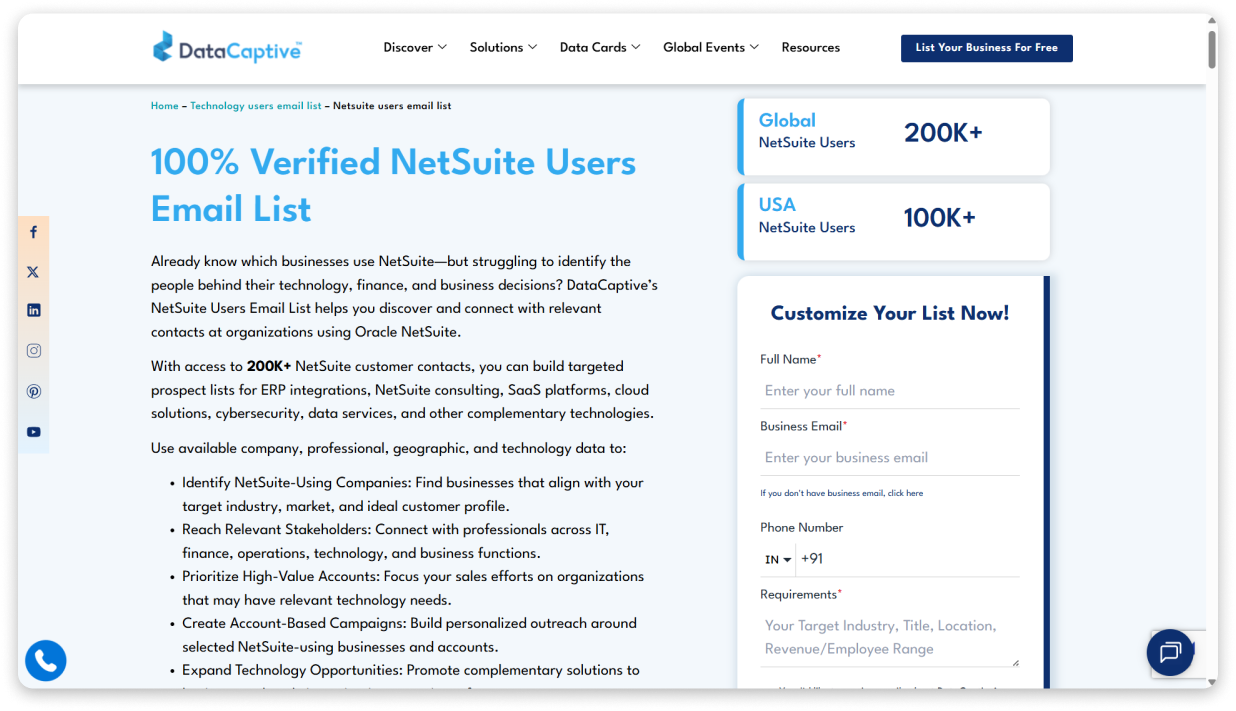Click the 'click here' email link
1236x711 pixels.
pos(905,493)
